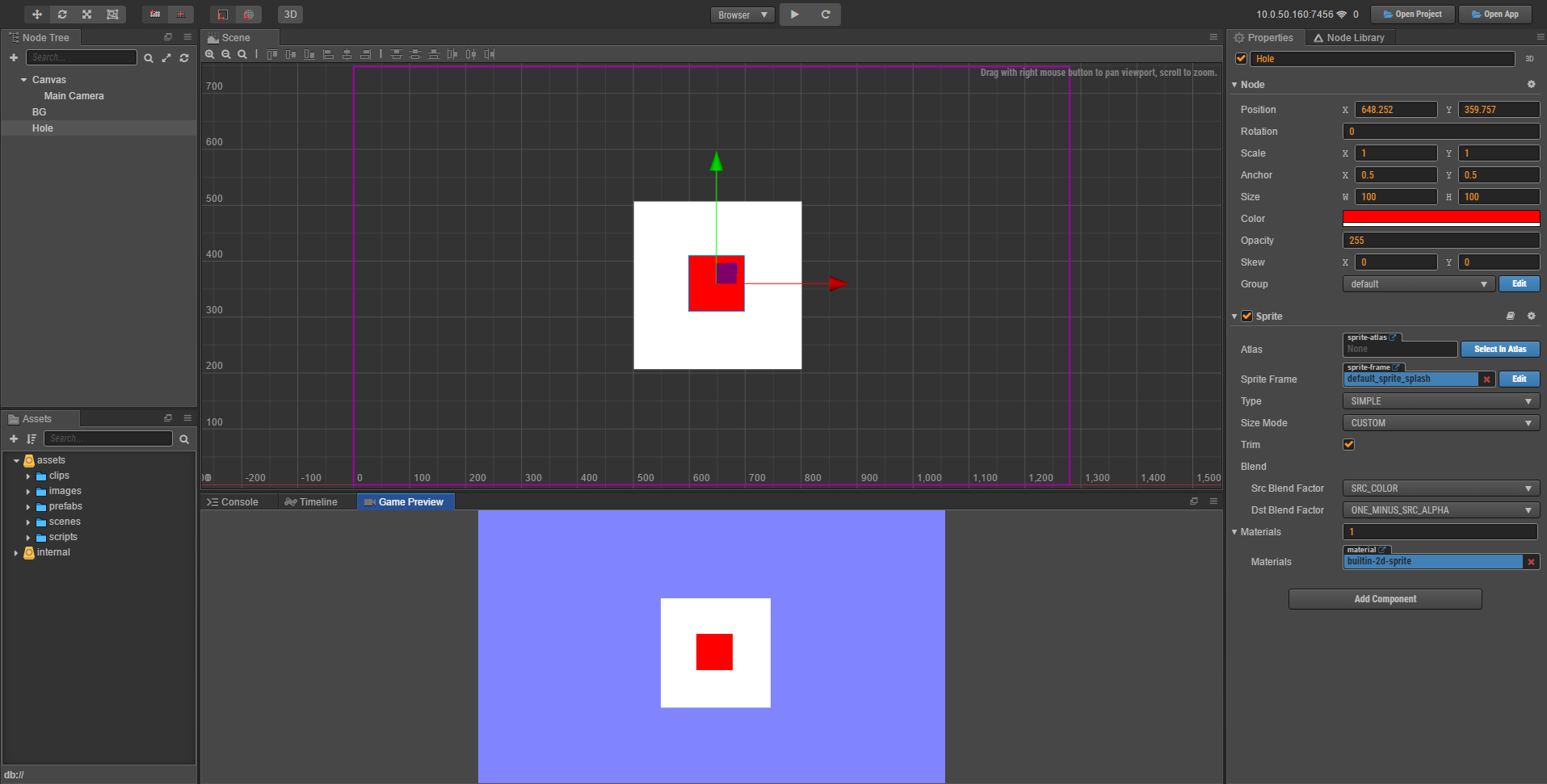Image resolution: width=1547 pixels, height=784 pixels.
Task: Toggle the 3D scene mode button
Action: 290,15
